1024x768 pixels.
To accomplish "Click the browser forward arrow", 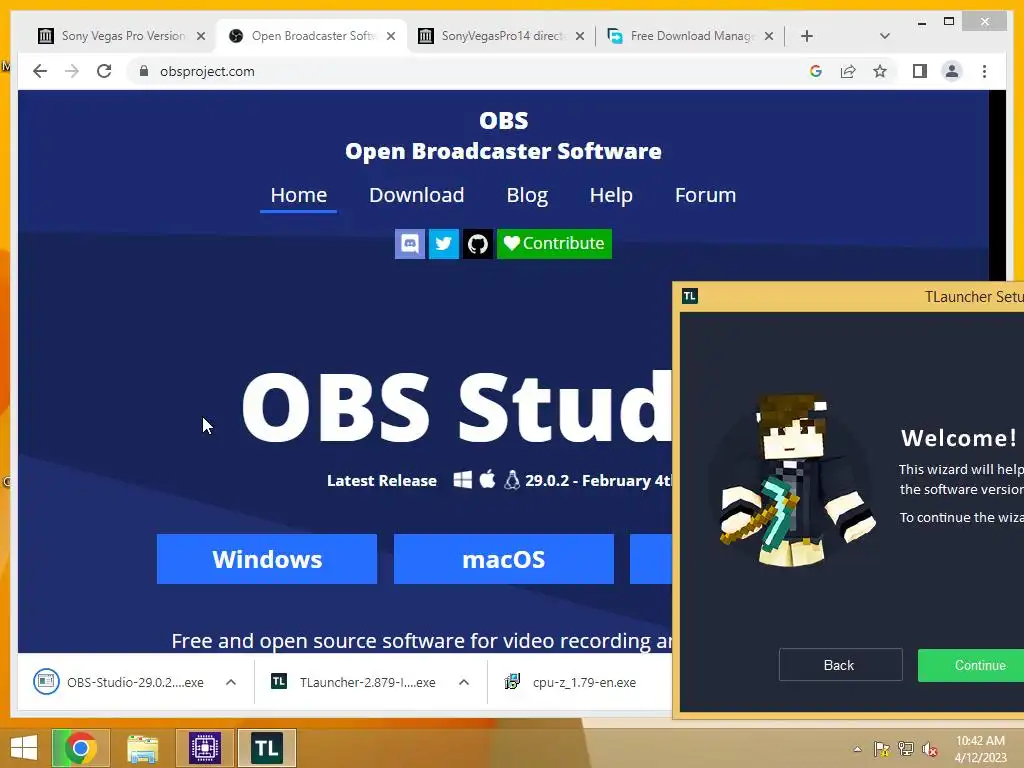I will pyautogui.click(x=72, y=71).
